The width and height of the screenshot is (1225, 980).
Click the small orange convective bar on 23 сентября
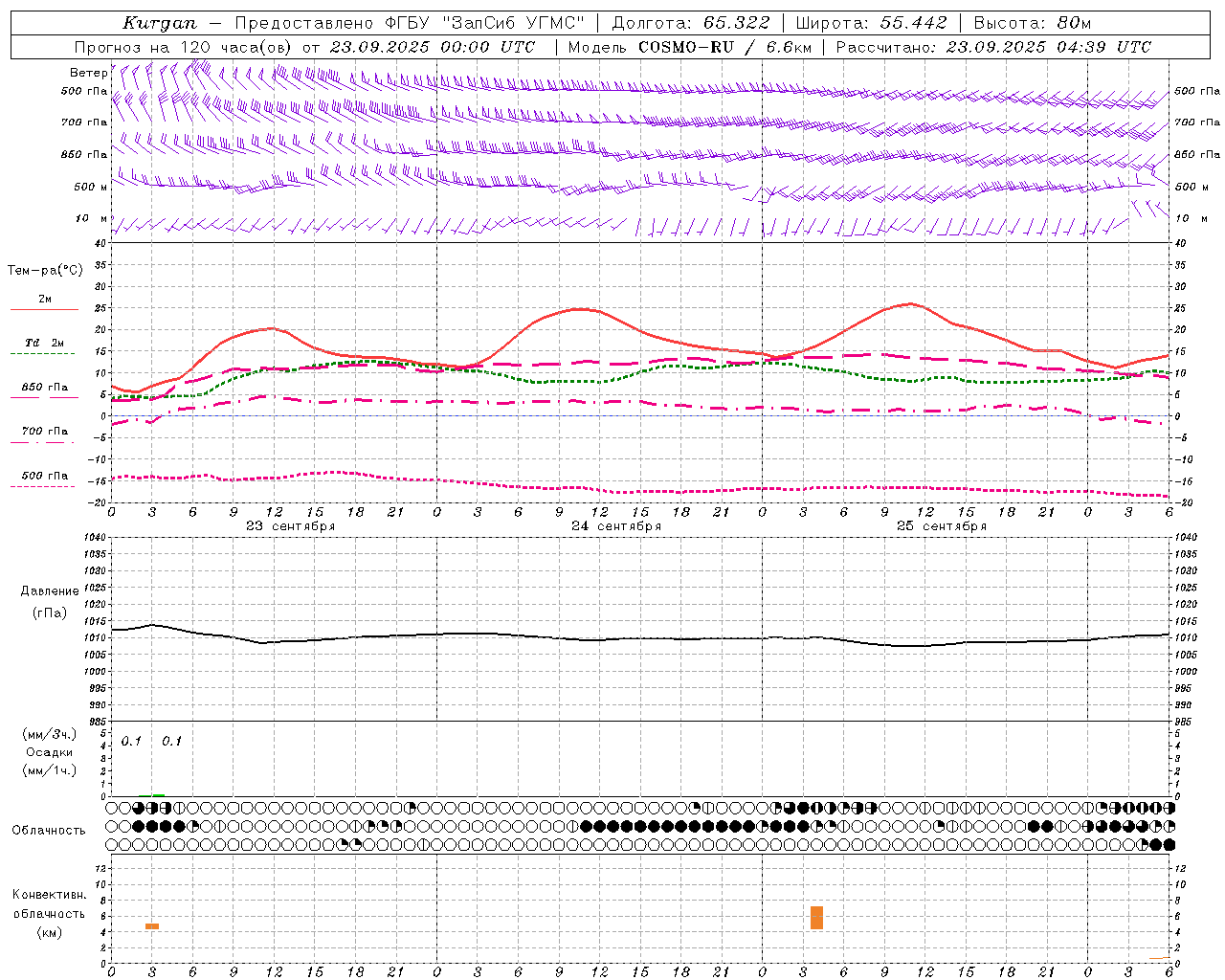coord(152,926)
